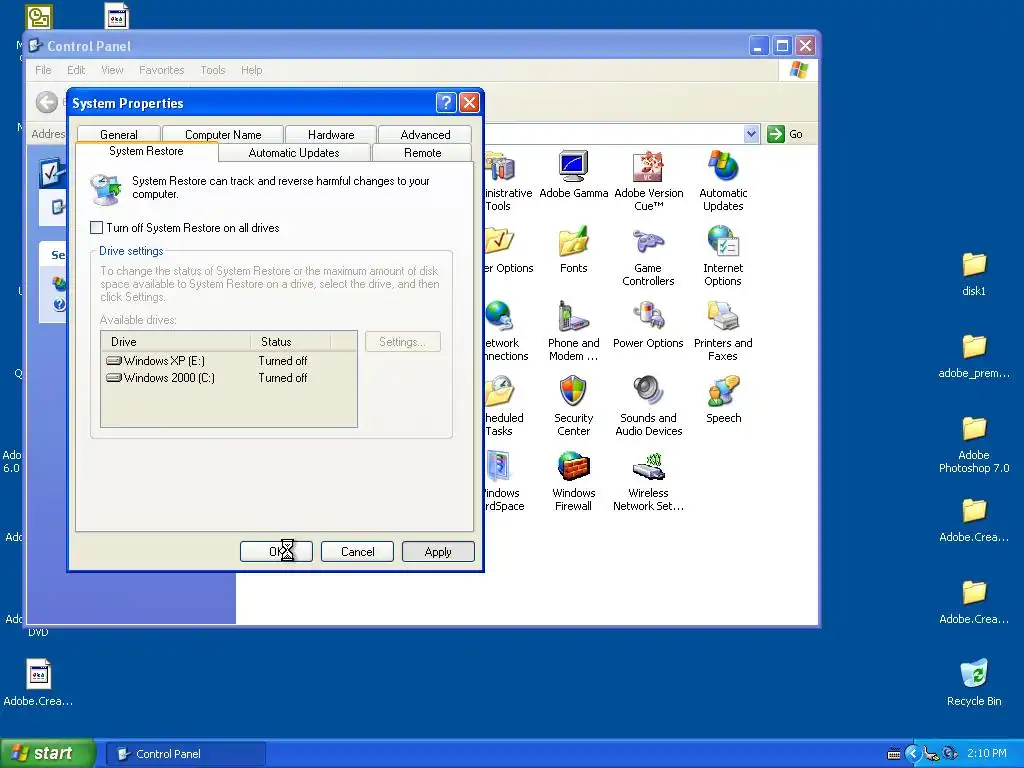
Task: Open the Help menu in Control Panel
Action: 251,70
